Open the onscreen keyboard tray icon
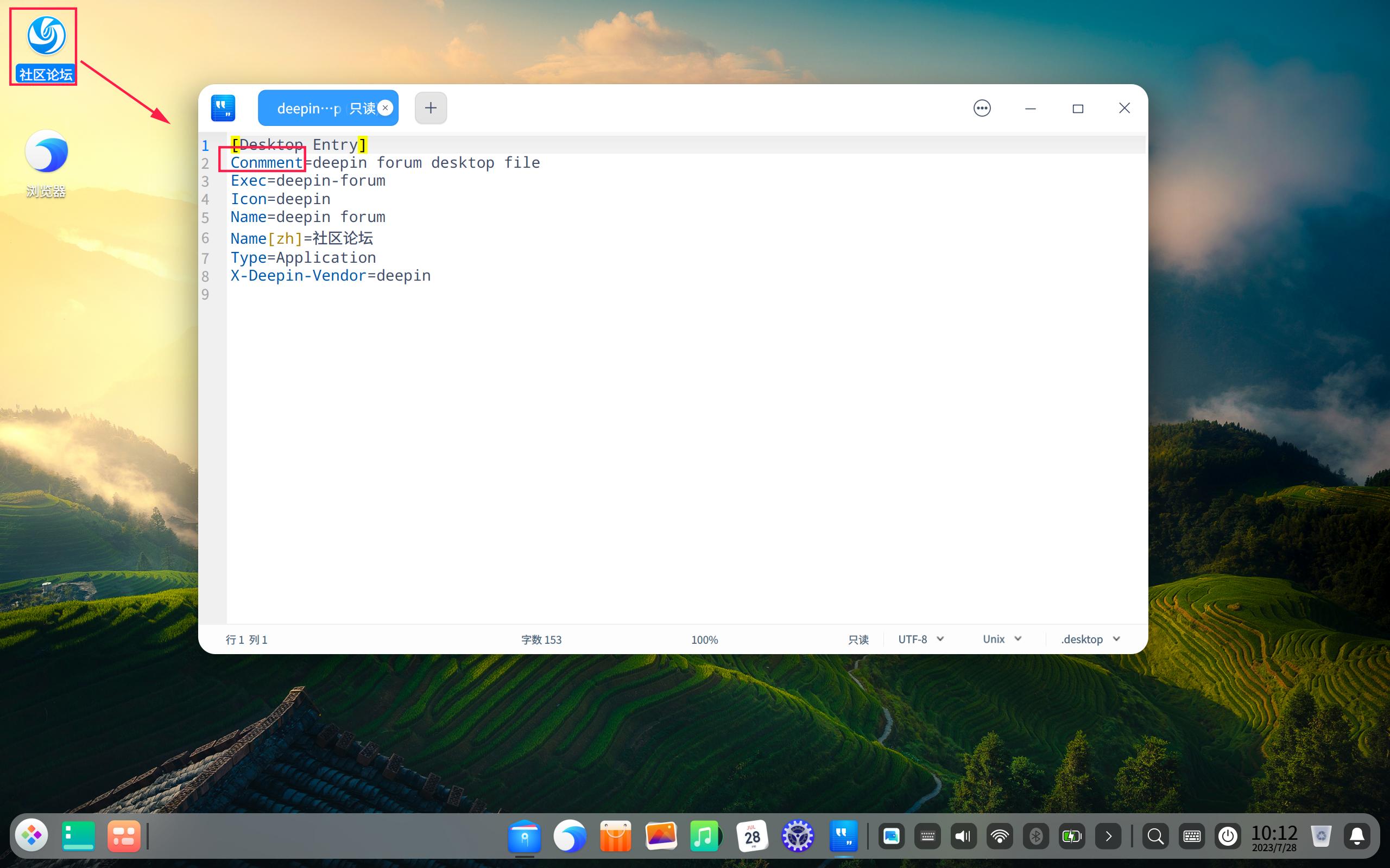 [x=1191, y=836]
